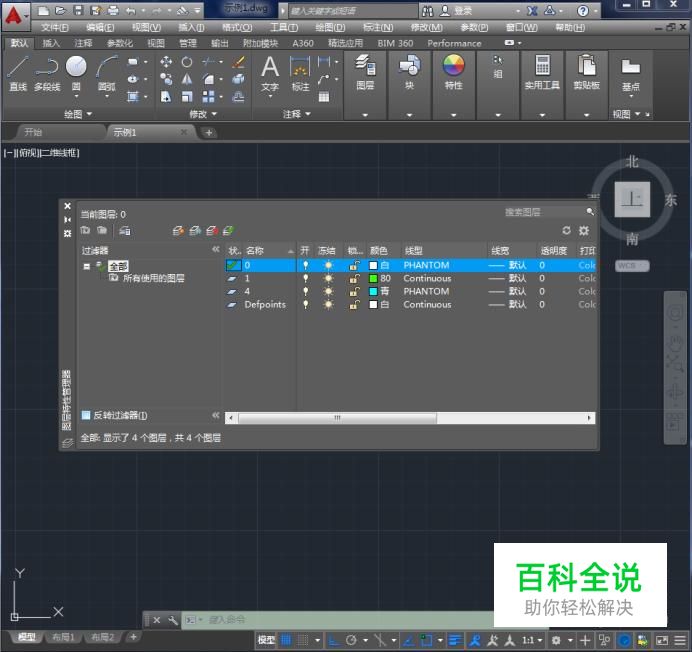Click the search layer (搜索图层) input field
The height and width of the screenshot is (652, 692).
pos(543,212)
